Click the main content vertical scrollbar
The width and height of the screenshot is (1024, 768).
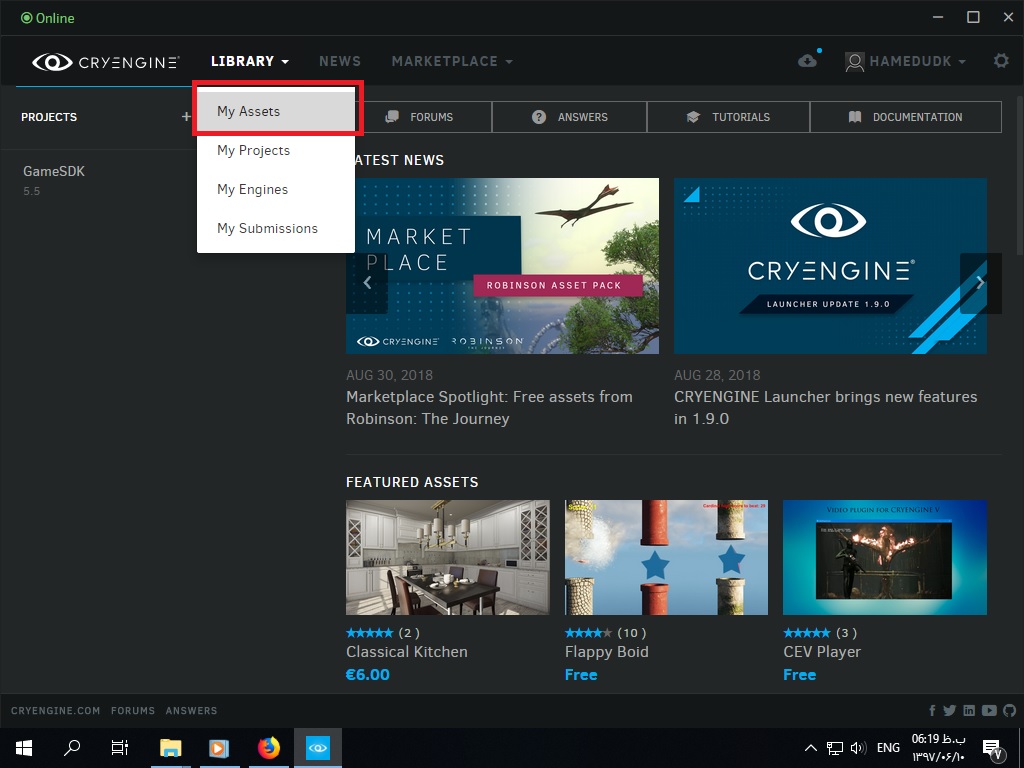point(1019,176)
